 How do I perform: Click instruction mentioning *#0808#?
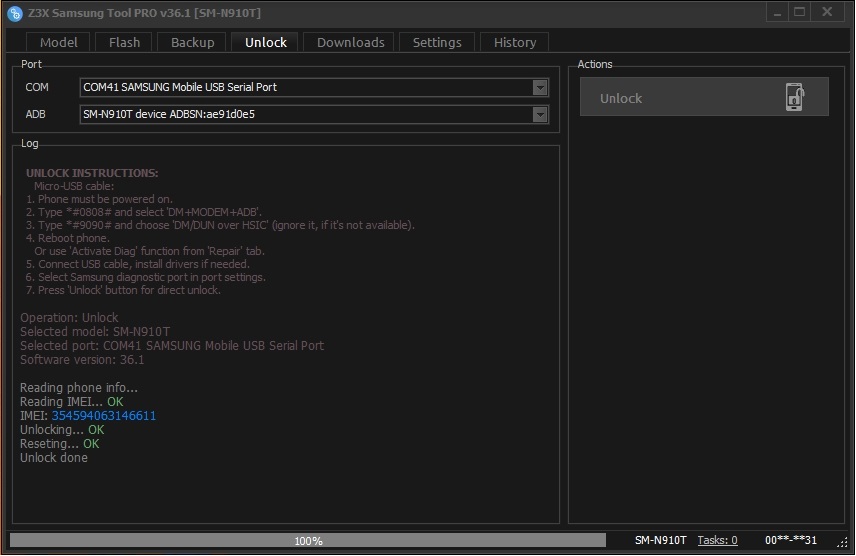pos(144,212)
